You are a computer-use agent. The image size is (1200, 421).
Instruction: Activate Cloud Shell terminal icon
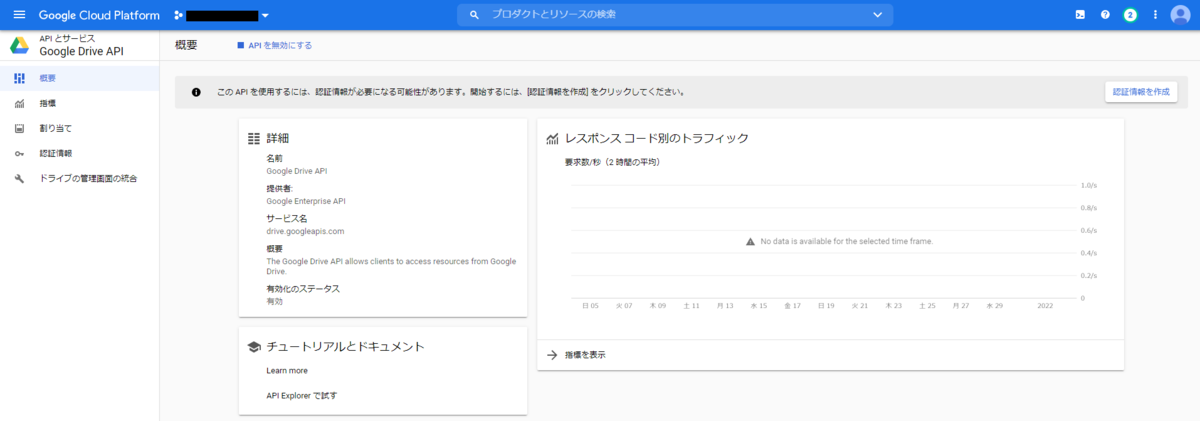1079,15
